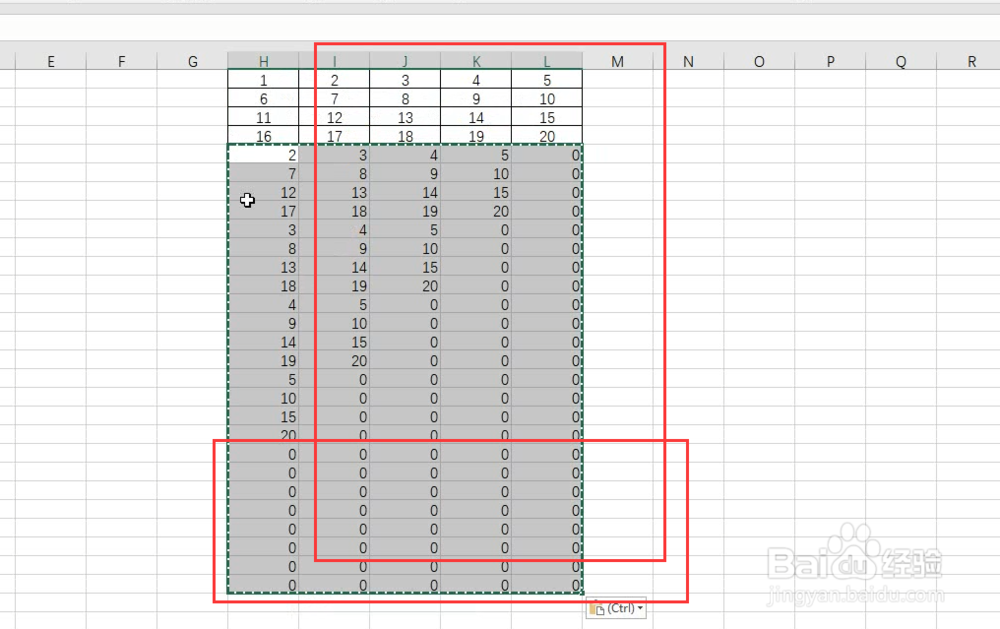Select the cell with 4 in column K

click(476, 80)
